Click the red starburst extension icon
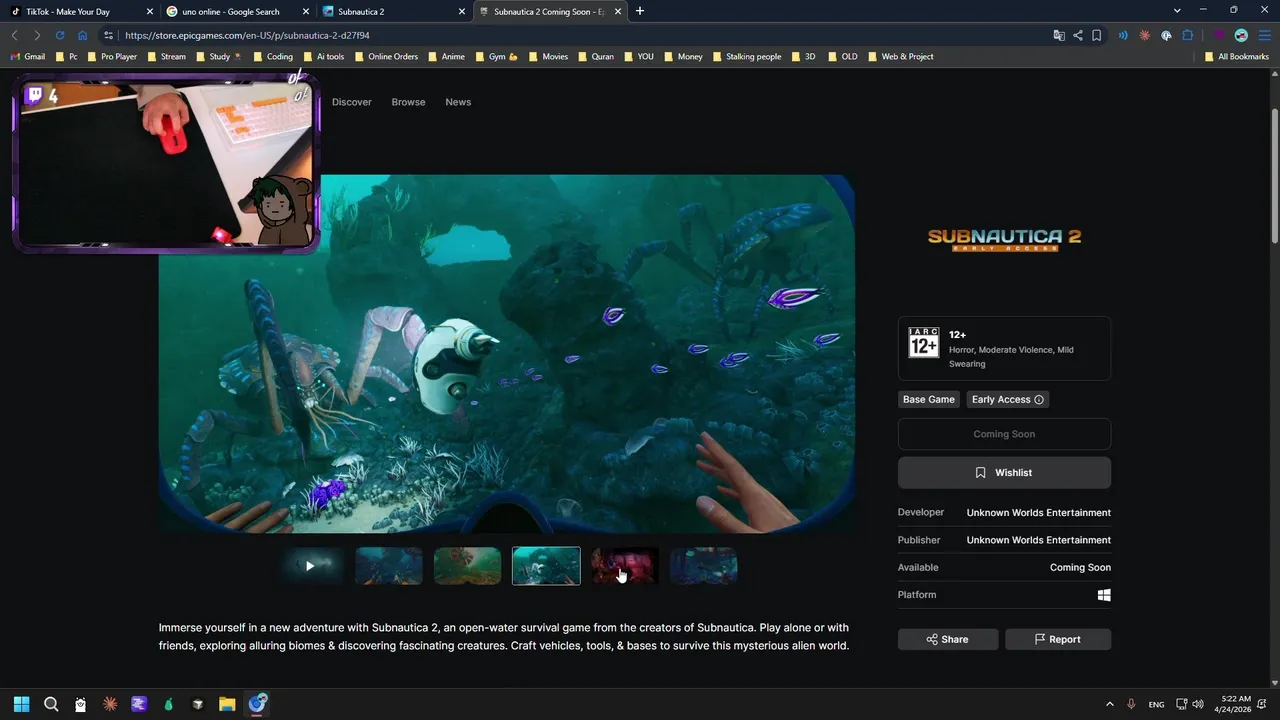 tap(1145, 35)
